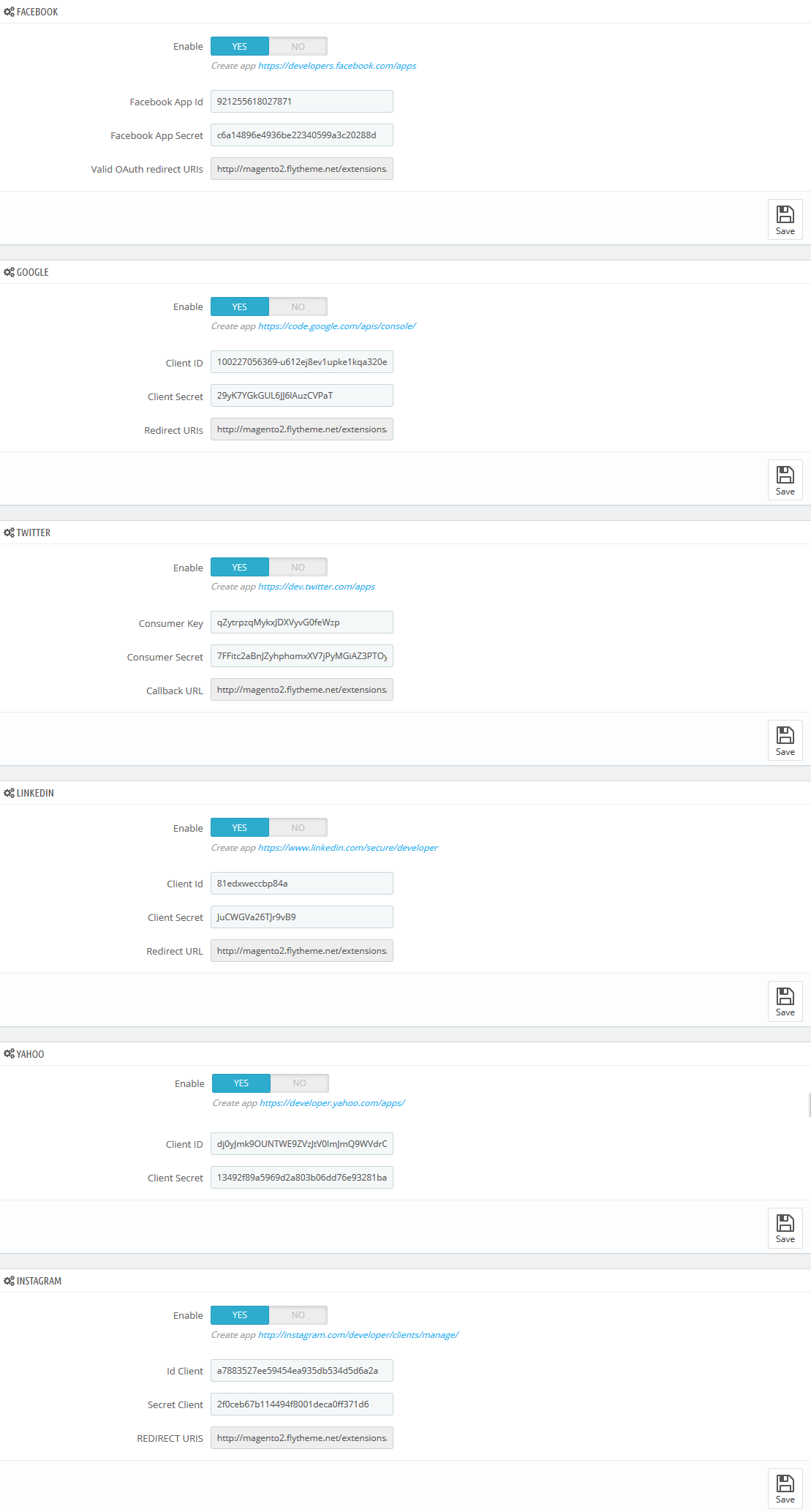Save the Instagram settings
Viewport: 811px width, 1512px height.
785,1488
